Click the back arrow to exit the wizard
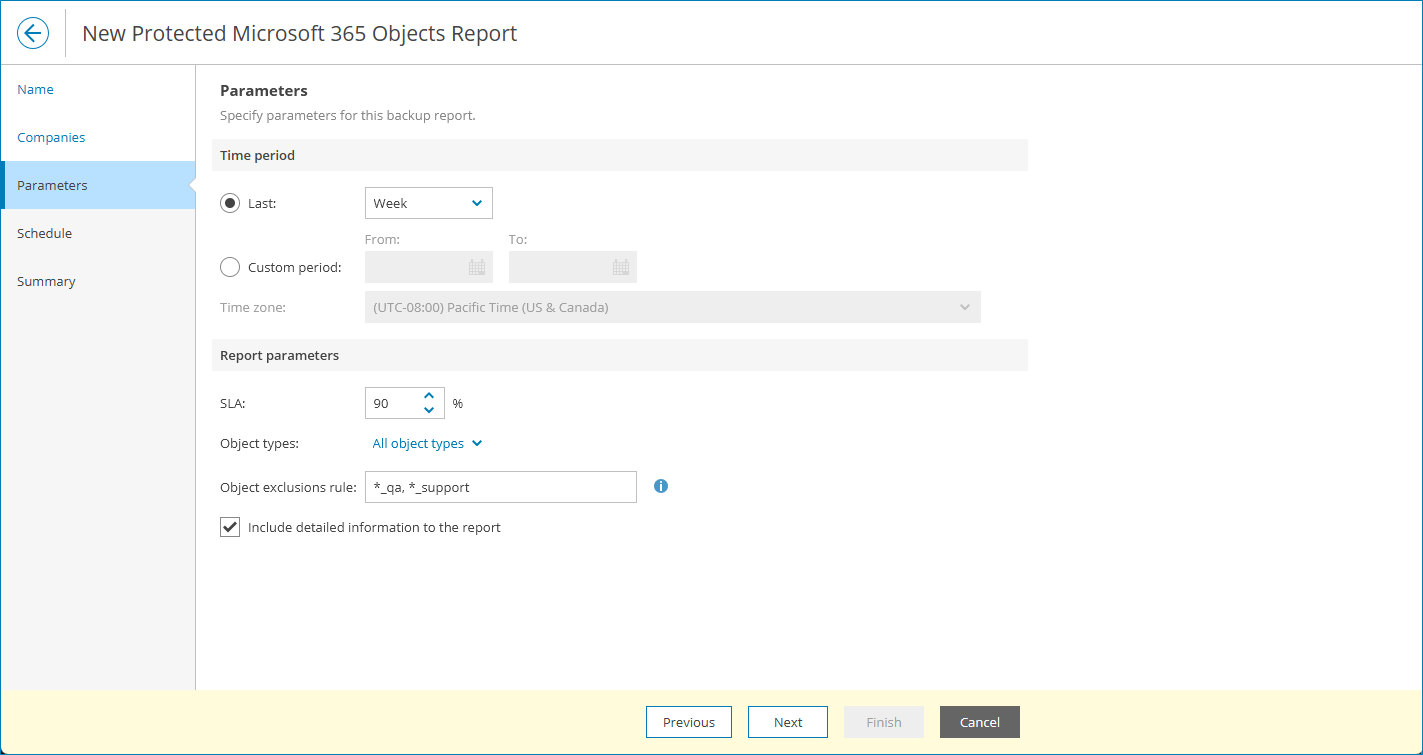The image size is (1423, 755). (33, 32)
